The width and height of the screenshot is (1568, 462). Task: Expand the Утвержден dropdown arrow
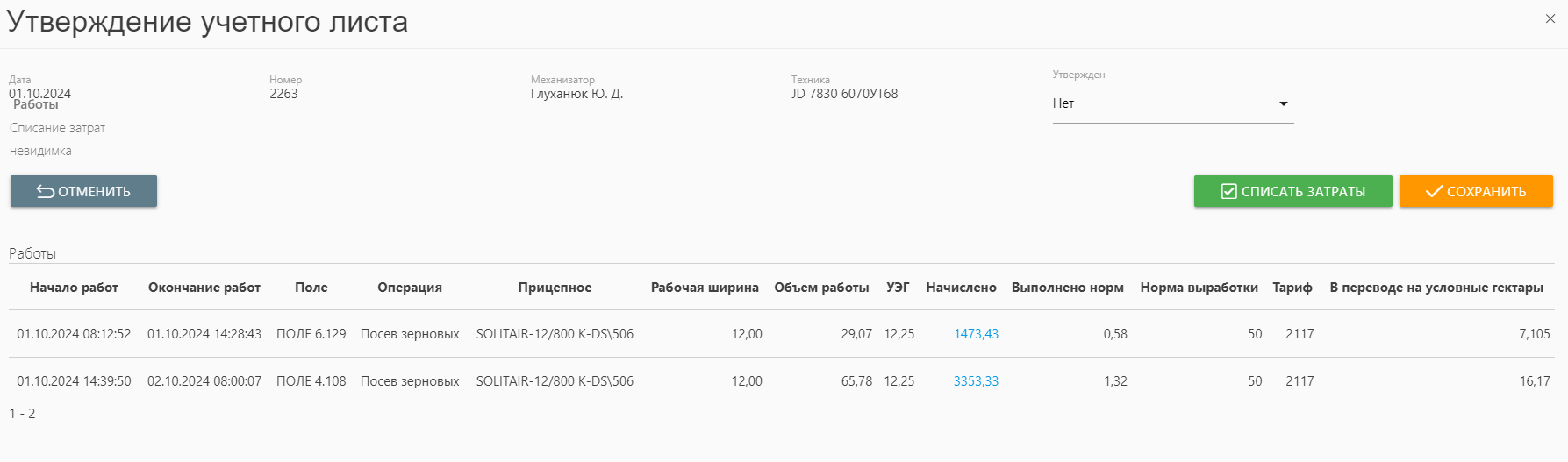tap(1284, 103)
